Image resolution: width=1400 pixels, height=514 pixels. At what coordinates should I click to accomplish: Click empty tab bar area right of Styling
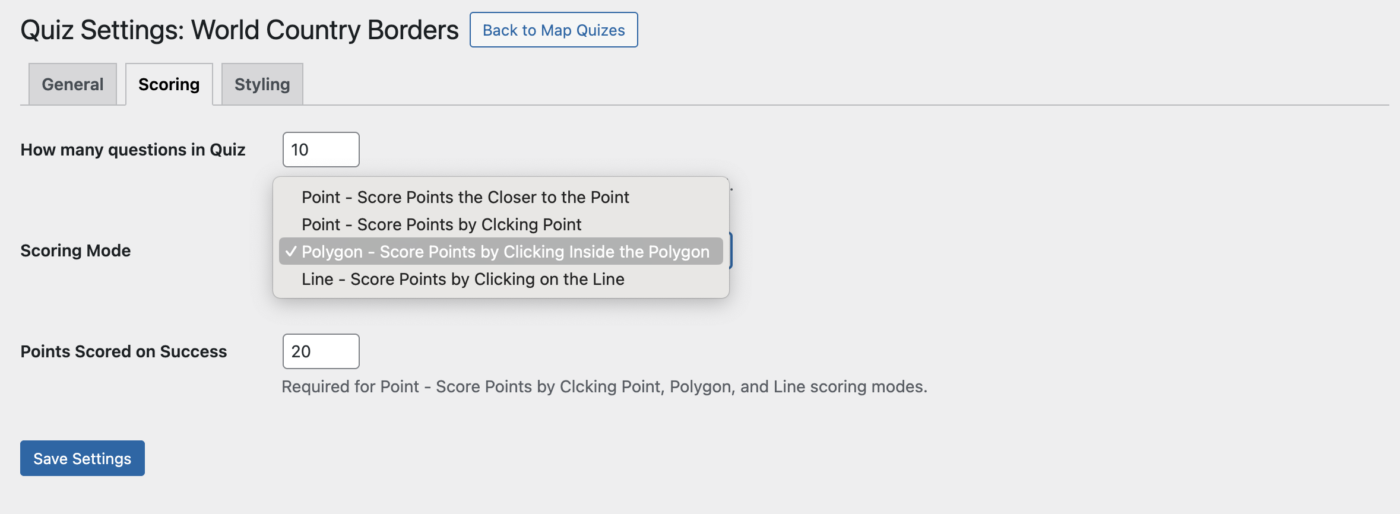800,85
